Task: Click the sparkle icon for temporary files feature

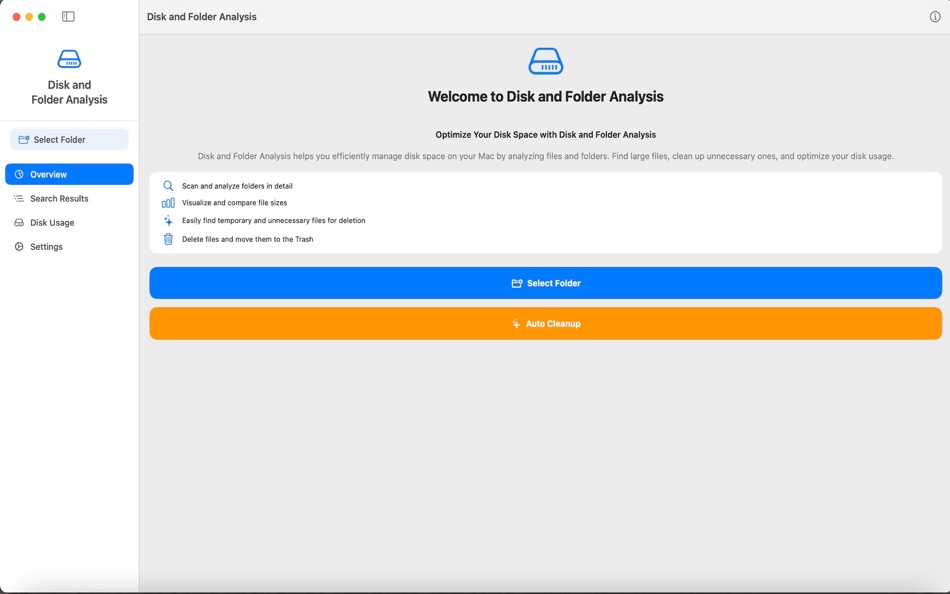Action: tap(167, 221)
